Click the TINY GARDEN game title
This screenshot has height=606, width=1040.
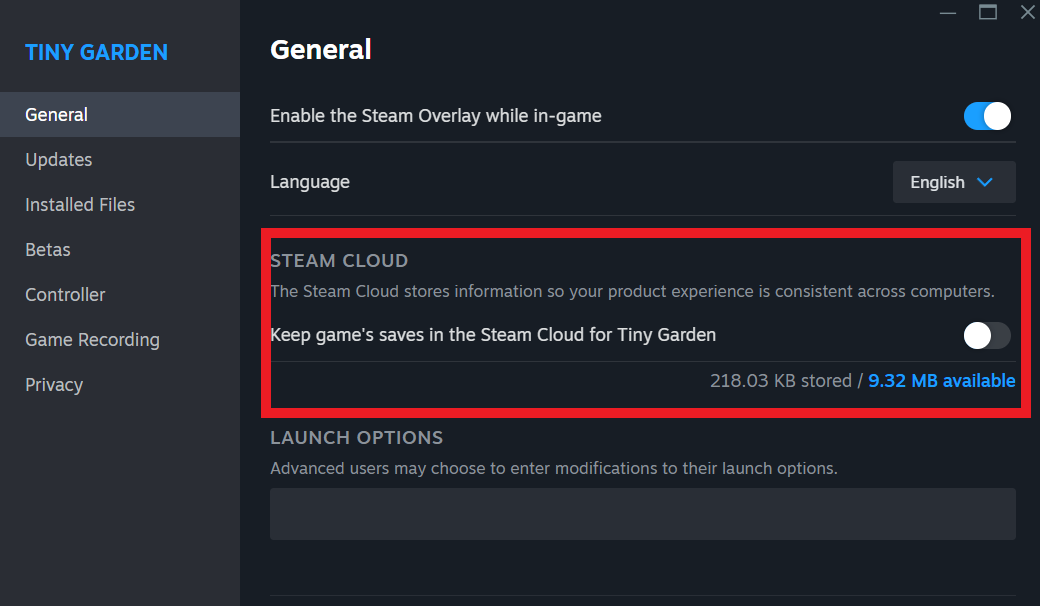(x=96, y=52)
